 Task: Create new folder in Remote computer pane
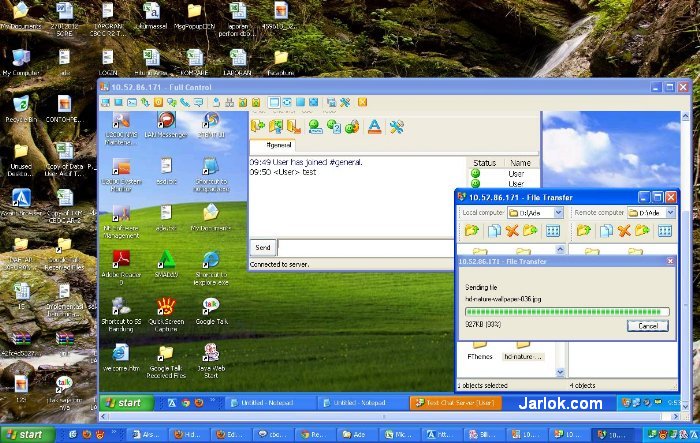(x=642, y=231)
